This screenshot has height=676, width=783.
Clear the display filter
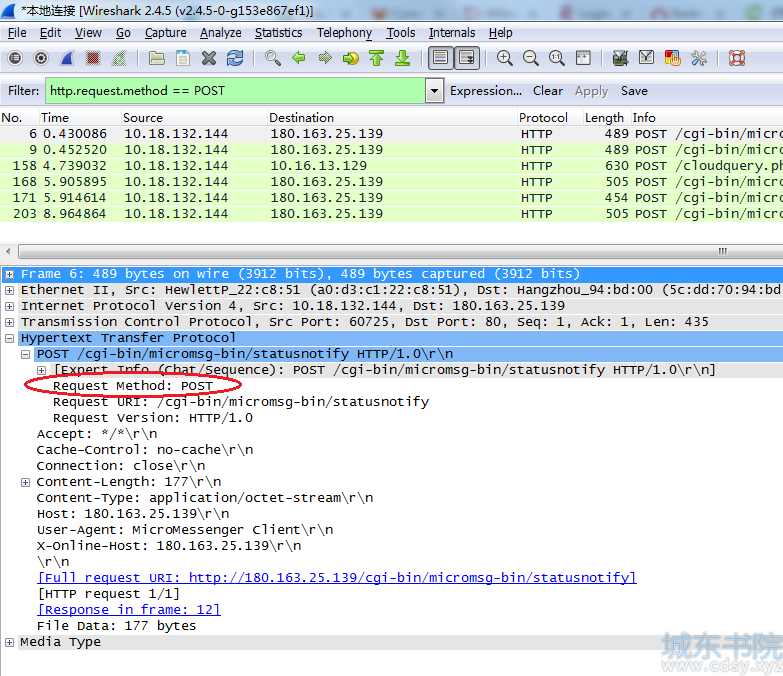(x=548, y=91)
